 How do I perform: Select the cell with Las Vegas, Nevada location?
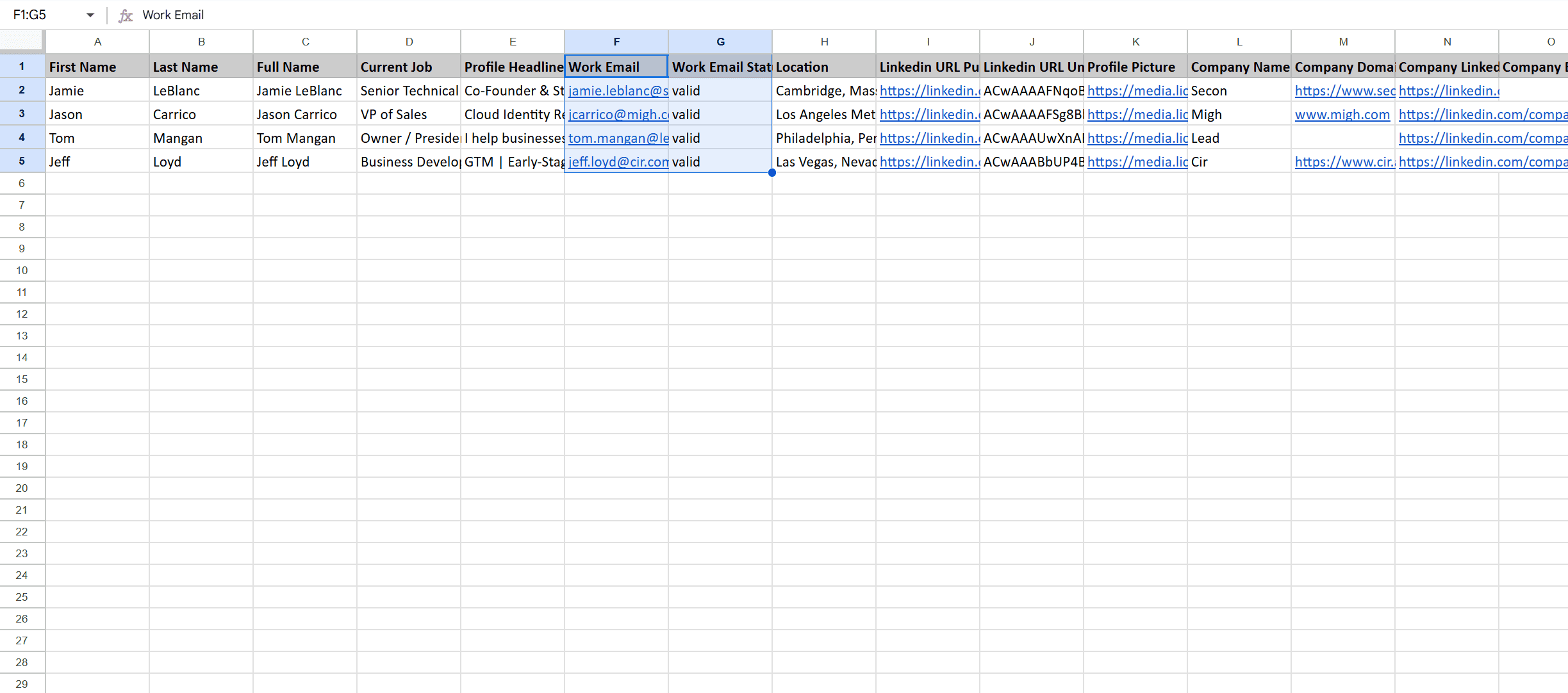824,161
